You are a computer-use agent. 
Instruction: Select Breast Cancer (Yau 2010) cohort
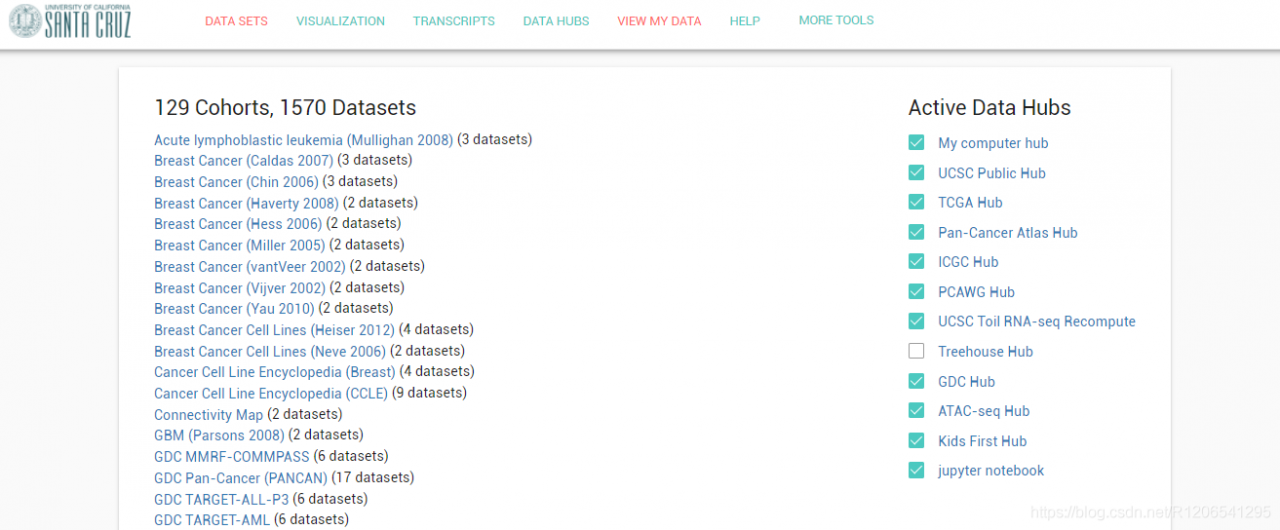[x=234, y=309]
